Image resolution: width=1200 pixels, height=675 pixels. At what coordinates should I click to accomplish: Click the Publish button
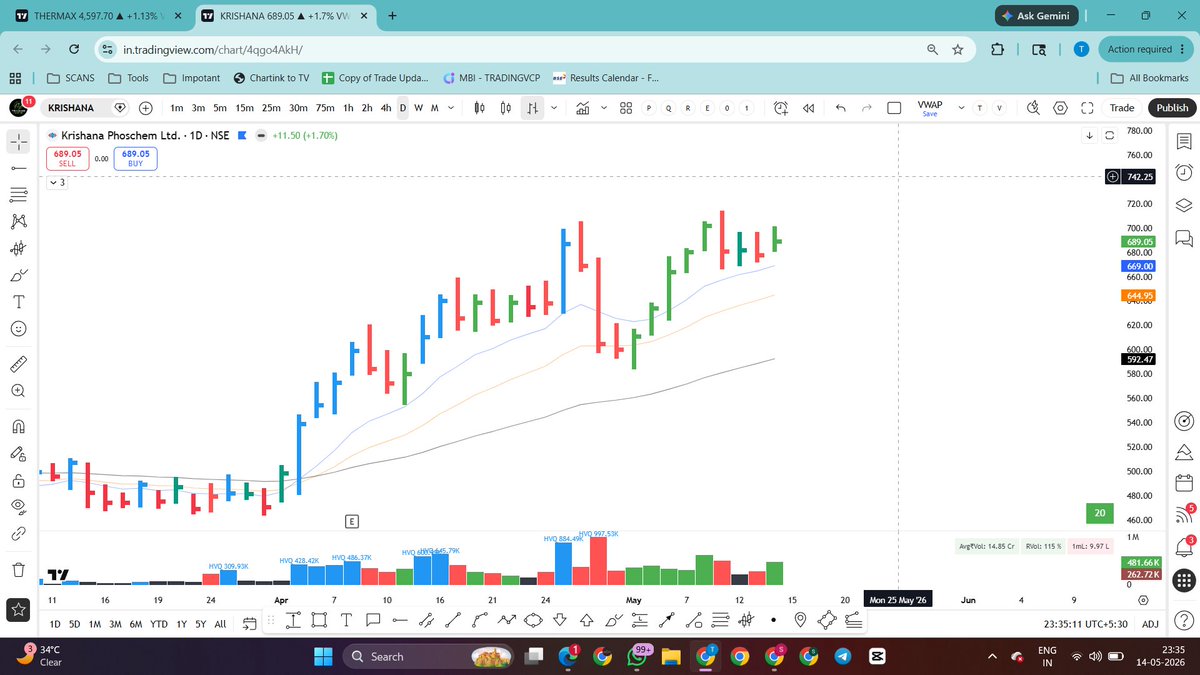pos(1172,108)
